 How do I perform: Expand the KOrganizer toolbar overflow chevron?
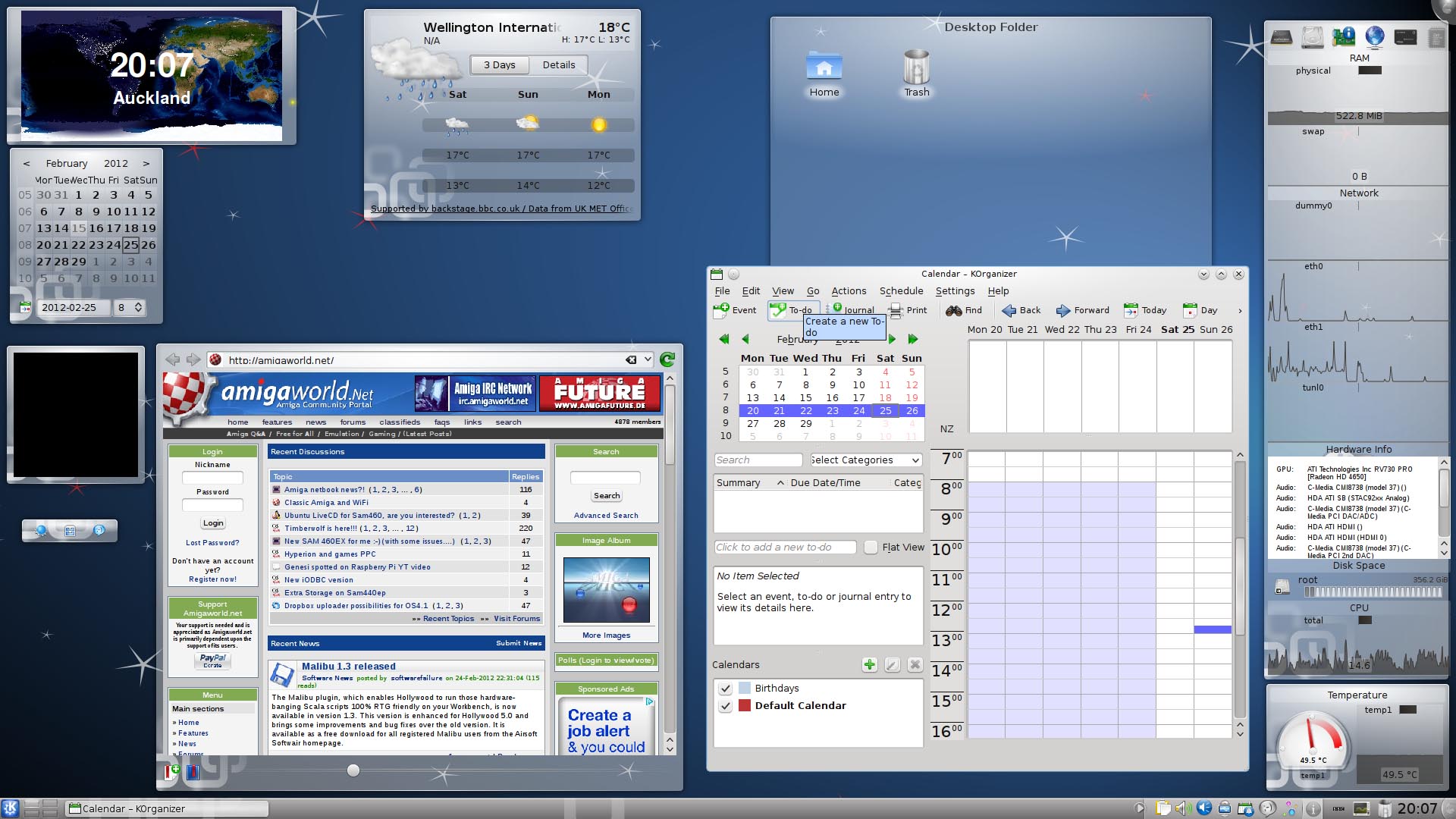tap(1240, 310)
